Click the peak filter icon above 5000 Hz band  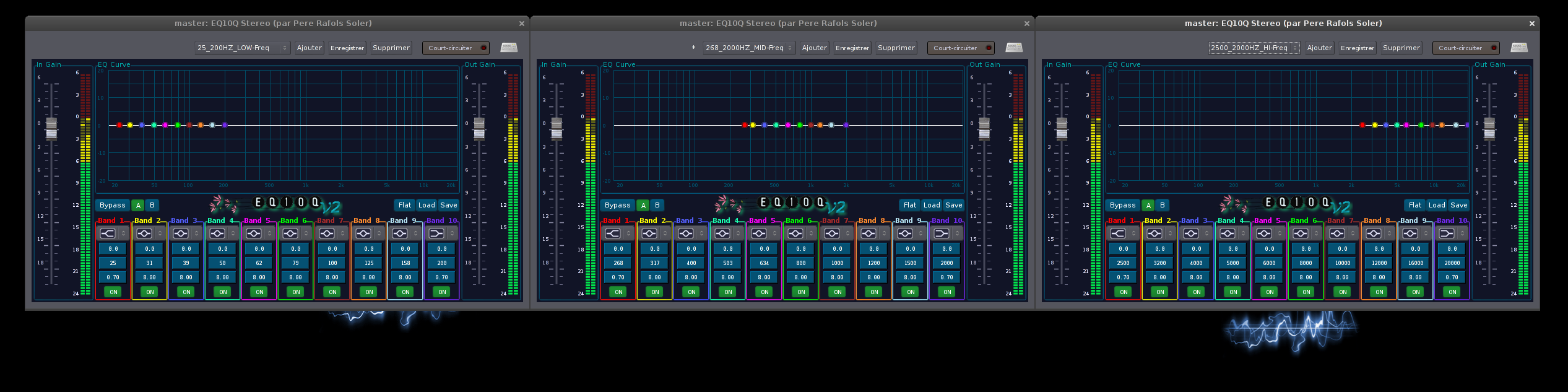pyautogui.click(x=1228, y=233)
